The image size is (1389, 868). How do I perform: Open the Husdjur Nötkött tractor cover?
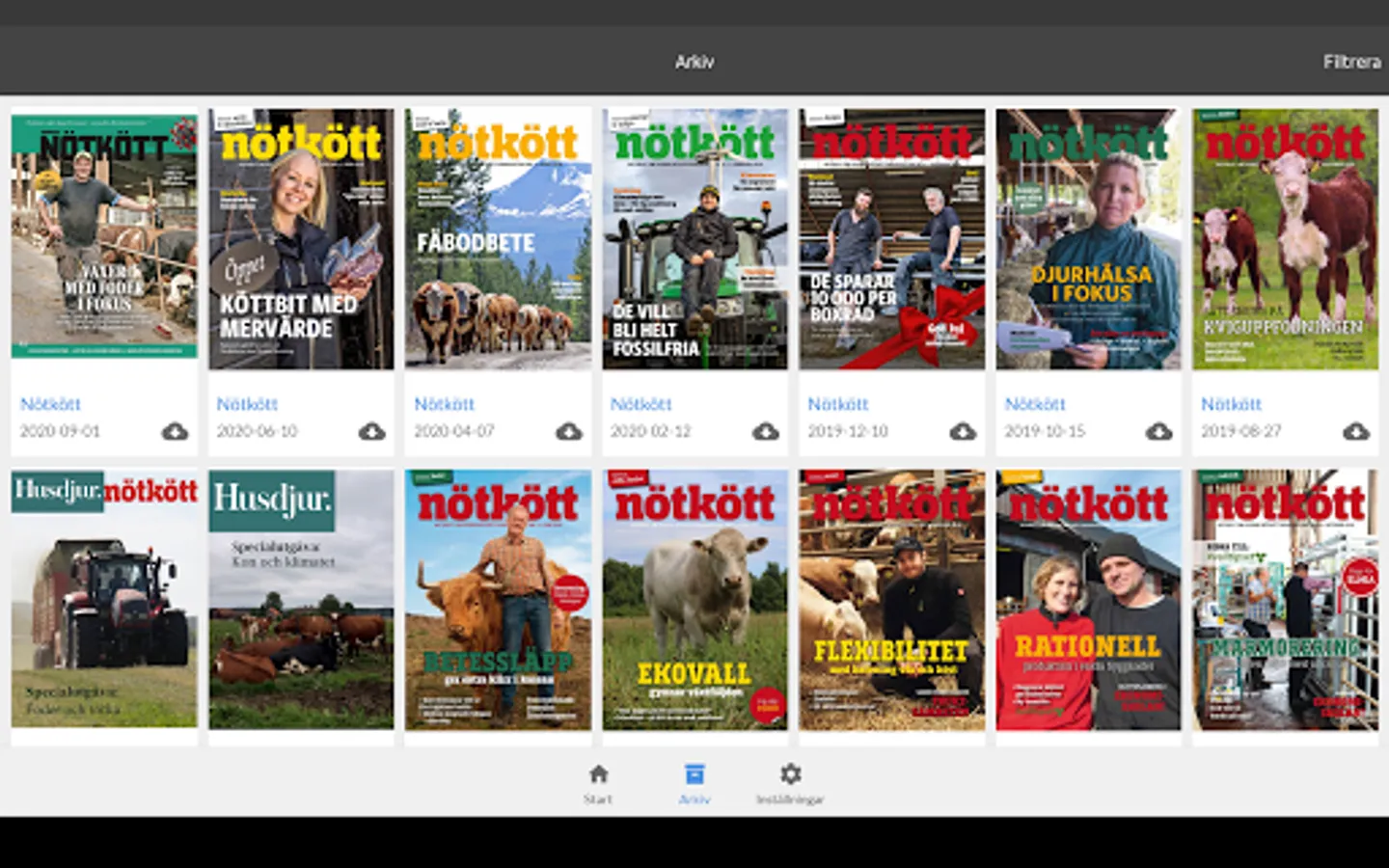click(104, 599)
